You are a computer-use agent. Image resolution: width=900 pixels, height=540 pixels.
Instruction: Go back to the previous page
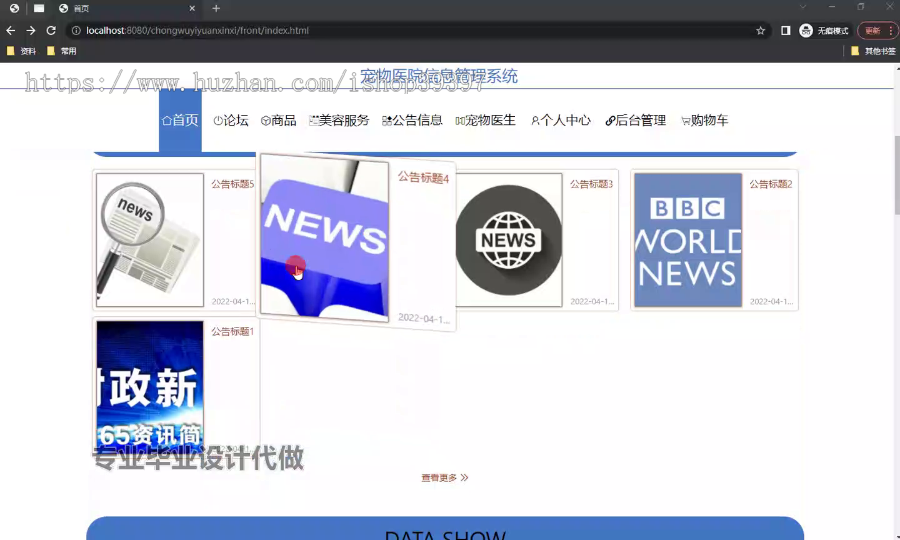coord(10,30)
